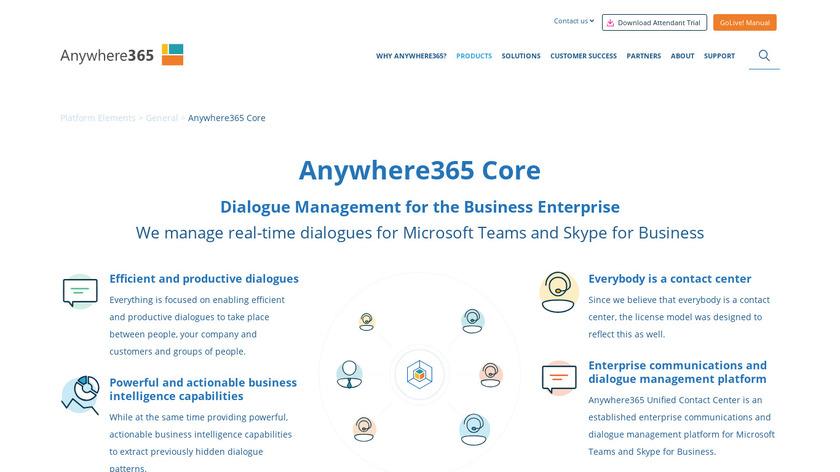The image size is (840, 472).
Task: Click the orange chat bubble icon beside Enterprise communications
Action: (559, 378)
